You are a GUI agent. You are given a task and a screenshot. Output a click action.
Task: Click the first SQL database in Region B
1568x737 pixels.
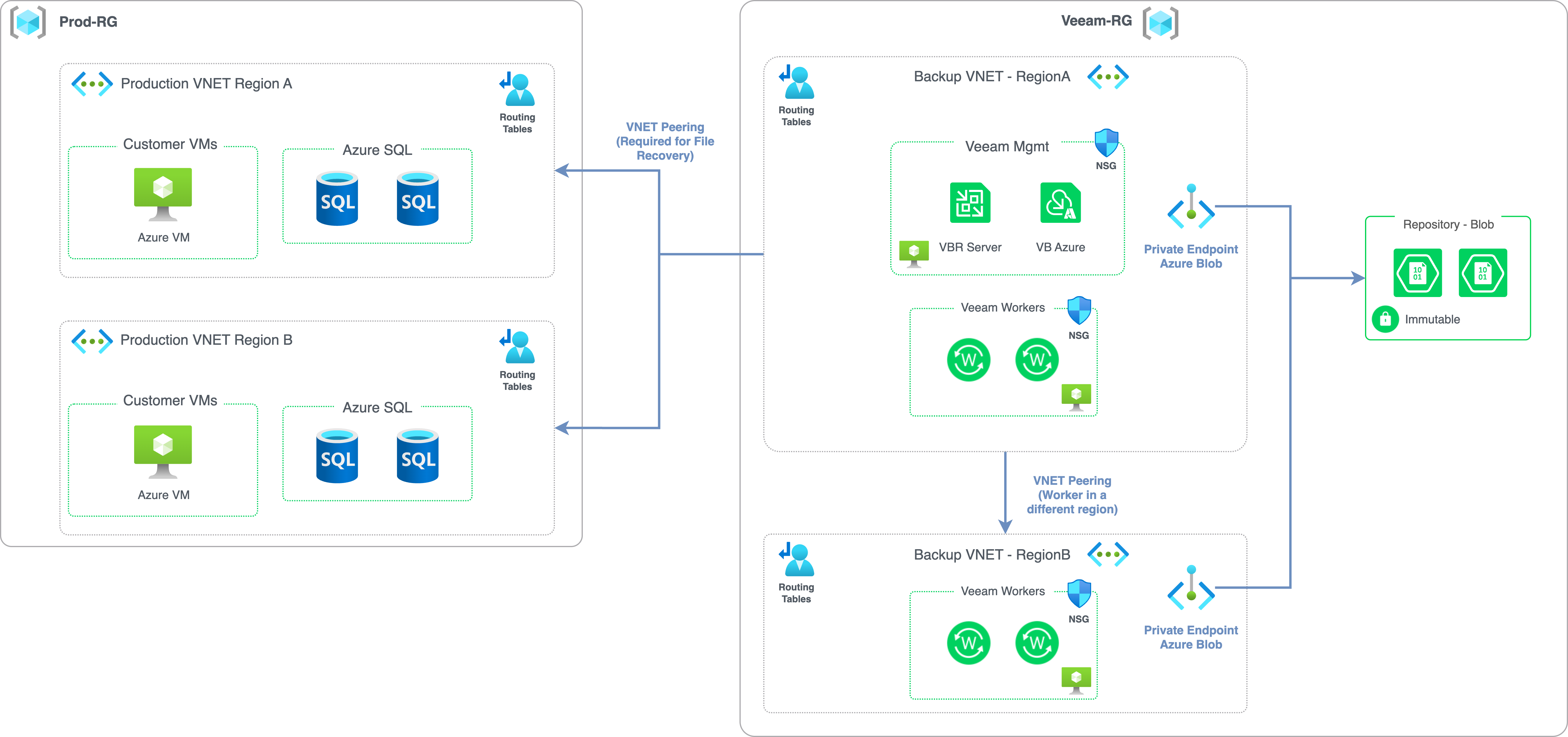tap(337, 456)
